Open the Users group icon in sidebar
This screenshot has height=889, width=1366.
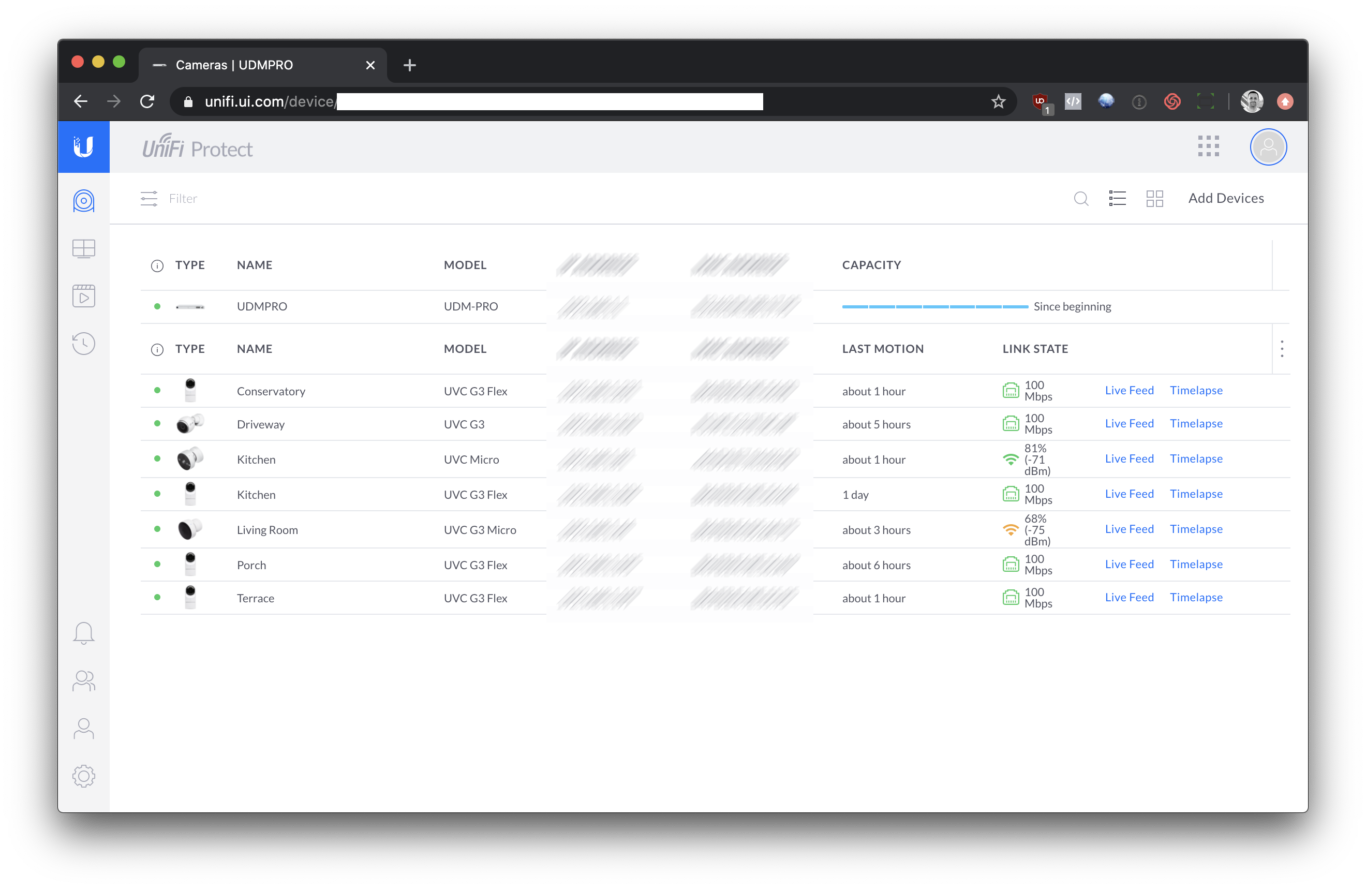pos(84,681)
